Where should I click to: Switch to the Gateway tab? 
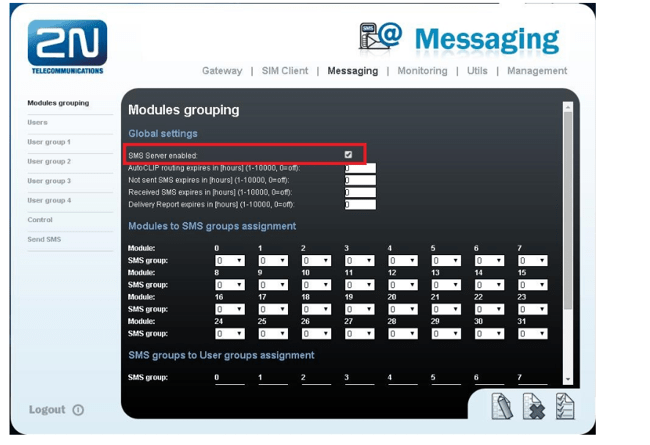222,71
